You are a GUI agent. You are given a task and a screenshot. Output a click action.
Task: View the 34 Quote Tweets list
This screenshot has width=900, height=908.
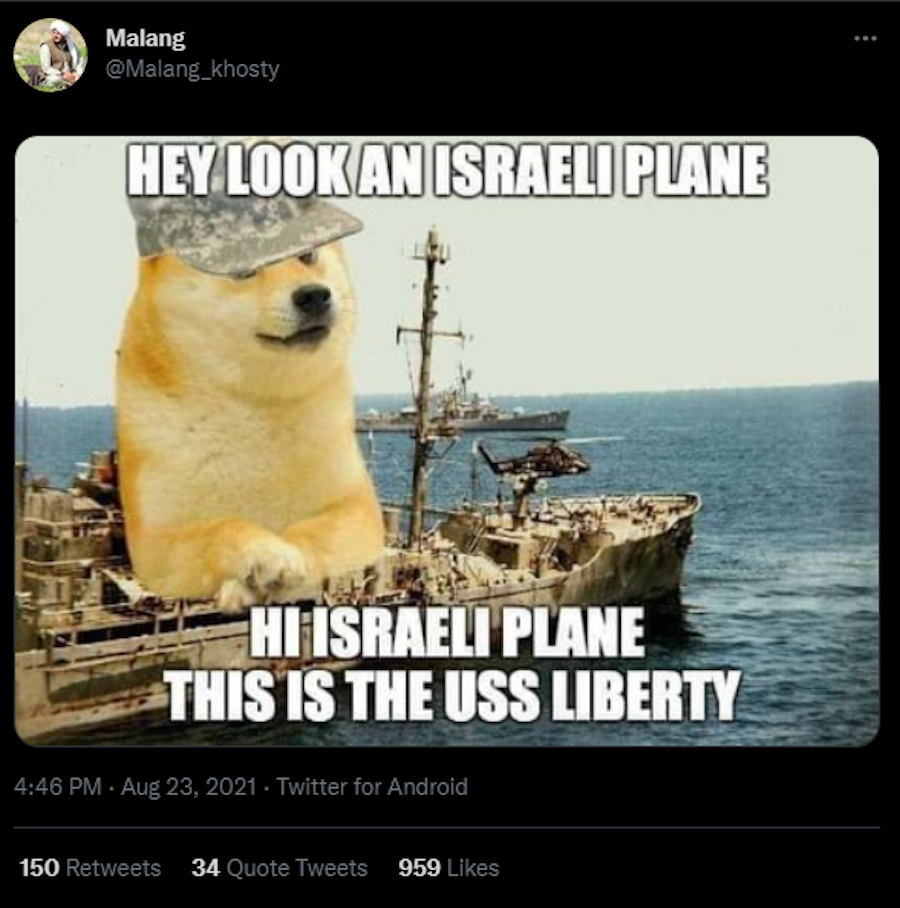point(280,868)
